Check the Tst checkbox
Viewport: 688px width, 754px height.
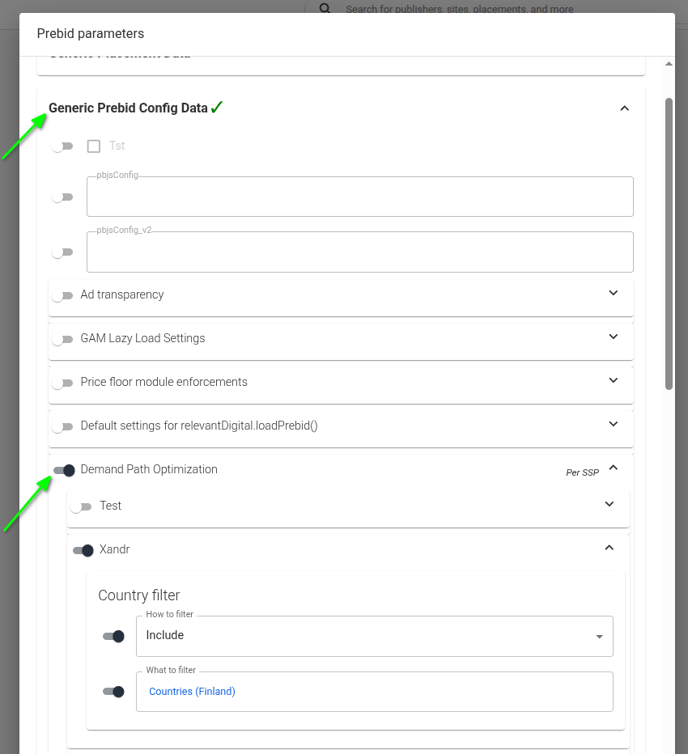point(94,146)
